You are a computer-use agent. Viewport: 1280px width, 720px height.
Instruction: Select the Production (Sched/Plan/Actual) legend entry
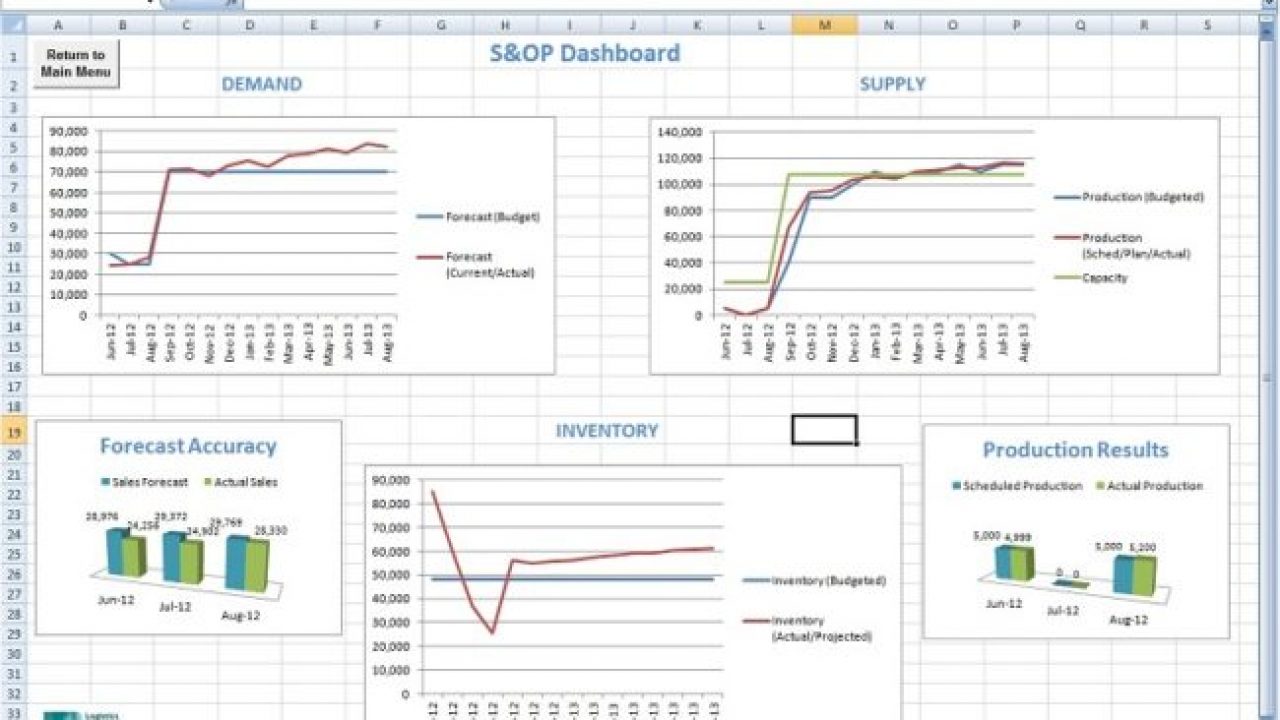click(x=1122, y=245)
